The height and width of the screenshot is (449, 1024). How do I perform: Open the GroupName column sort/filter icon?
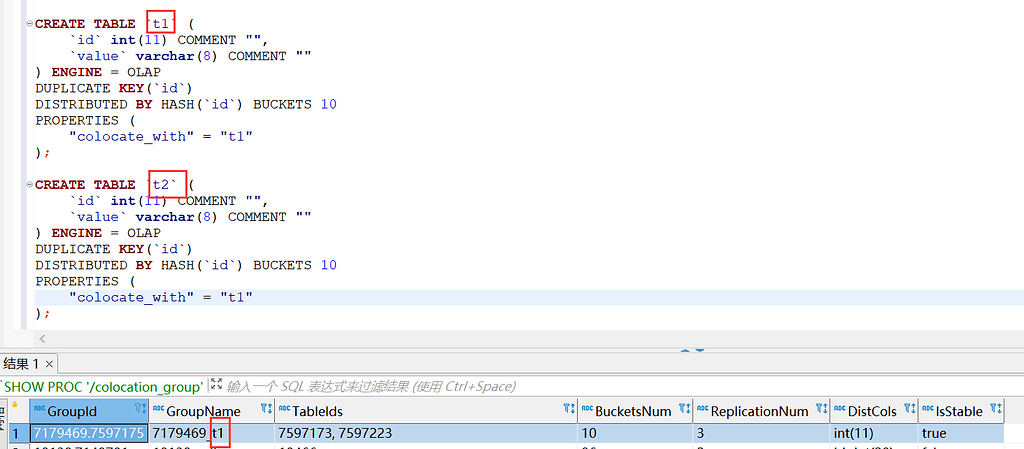tap(266, 410)
